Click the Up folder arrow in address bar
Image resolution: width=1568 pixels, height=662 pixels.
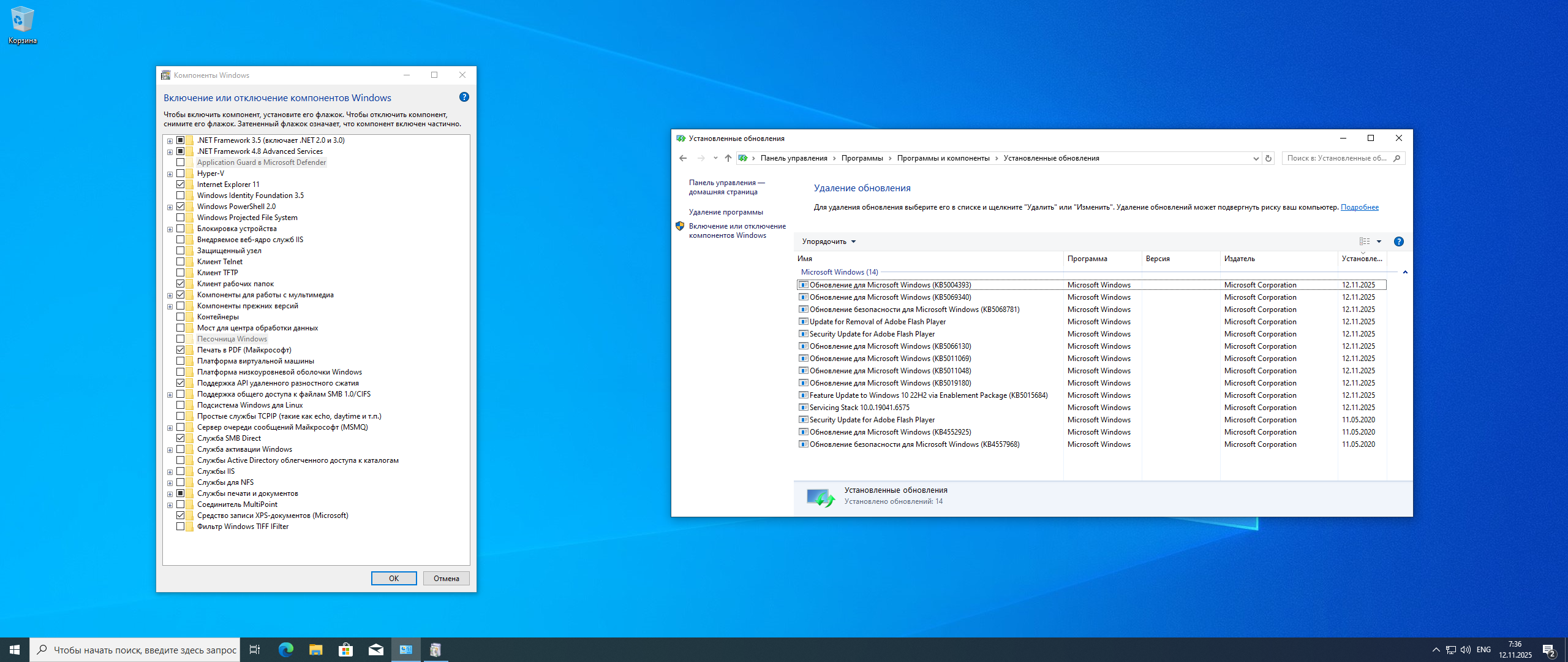click(x=728, y=158)
